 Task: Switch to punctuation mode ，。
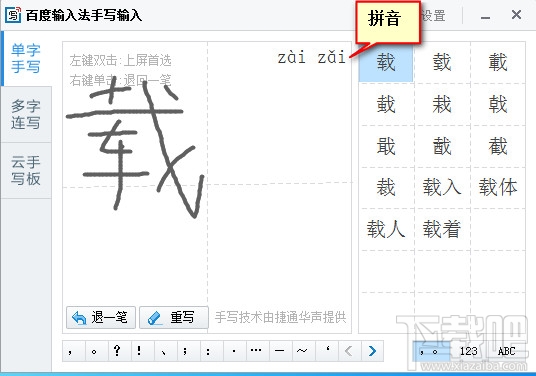430,351
